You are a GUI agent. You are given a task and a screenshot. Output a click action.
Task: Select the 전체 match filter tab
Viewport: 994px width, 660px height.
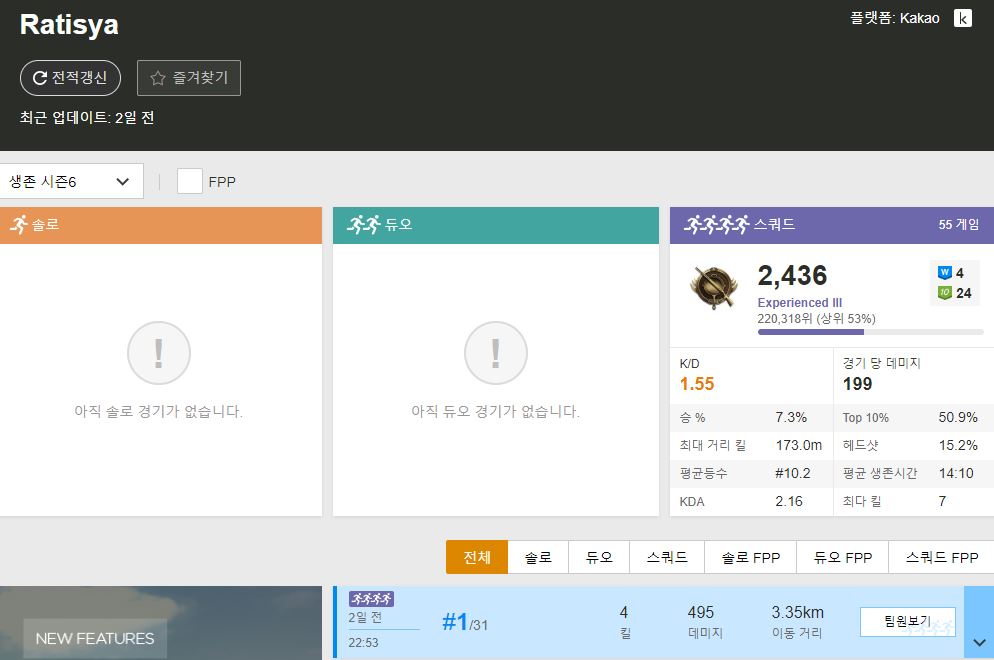477,557
